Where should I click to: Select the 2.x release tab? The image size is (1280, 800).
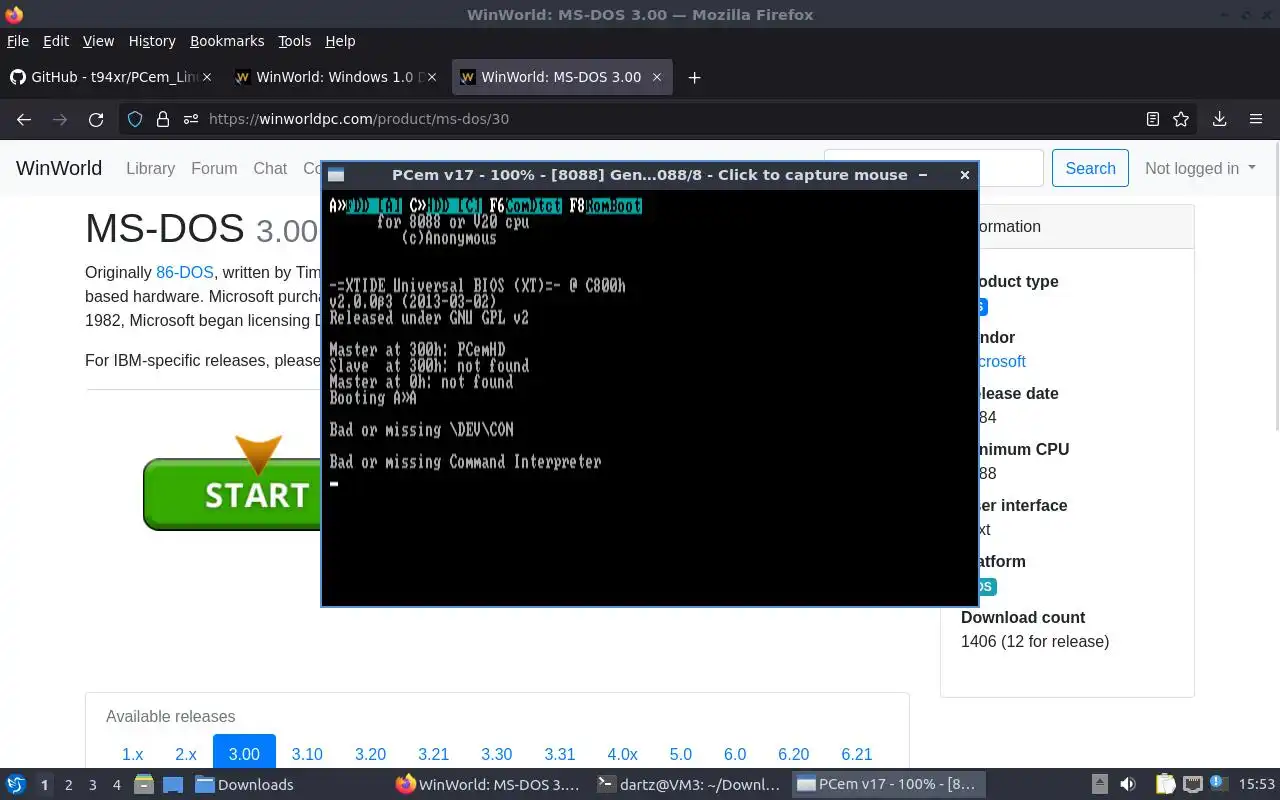186,754
